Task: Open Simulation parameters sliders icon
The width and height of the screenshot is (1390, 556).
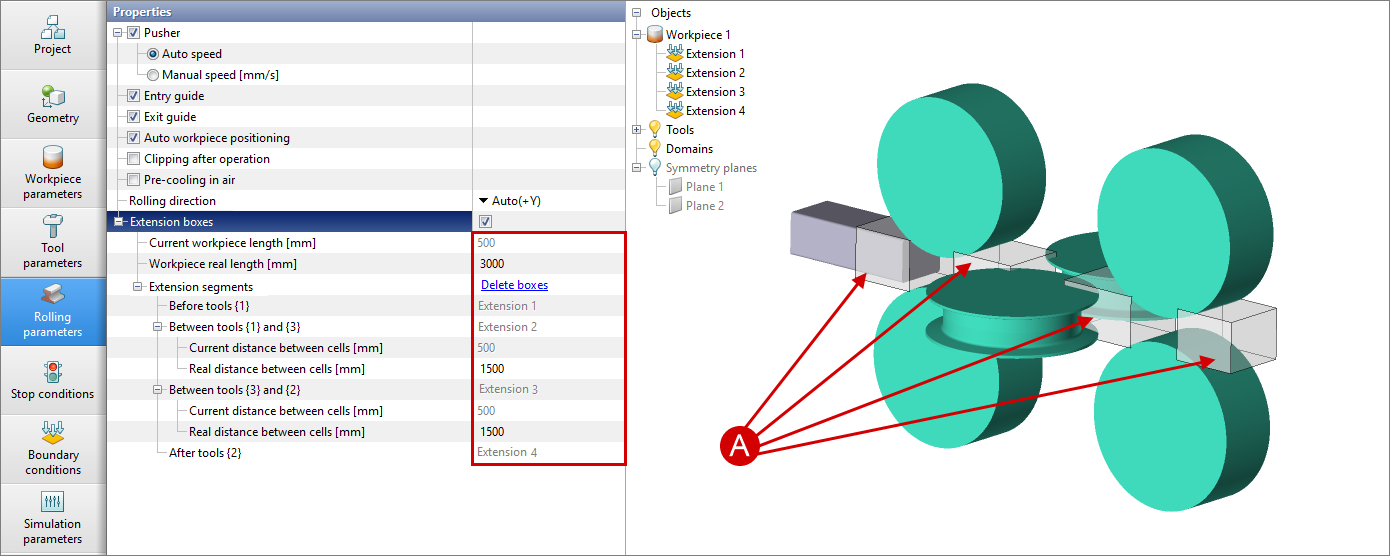Action: 52,502
